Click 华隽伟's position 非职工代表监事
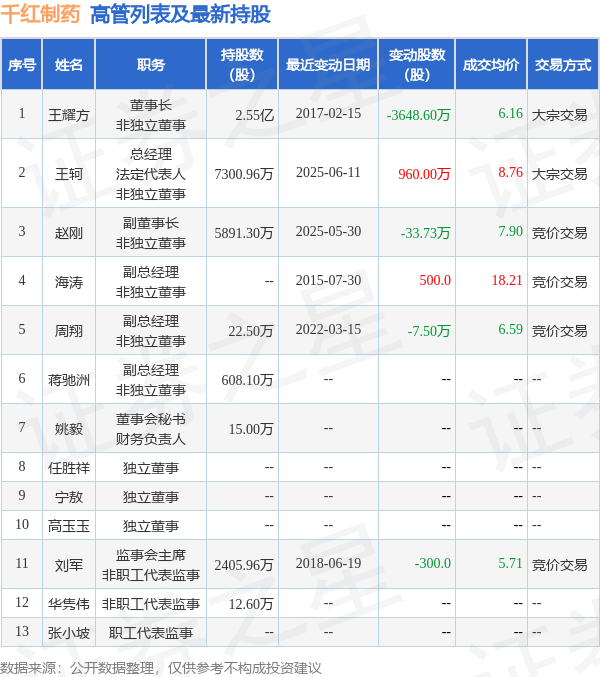The height and width of the screenshot is (677, 600). coord(151,604)
